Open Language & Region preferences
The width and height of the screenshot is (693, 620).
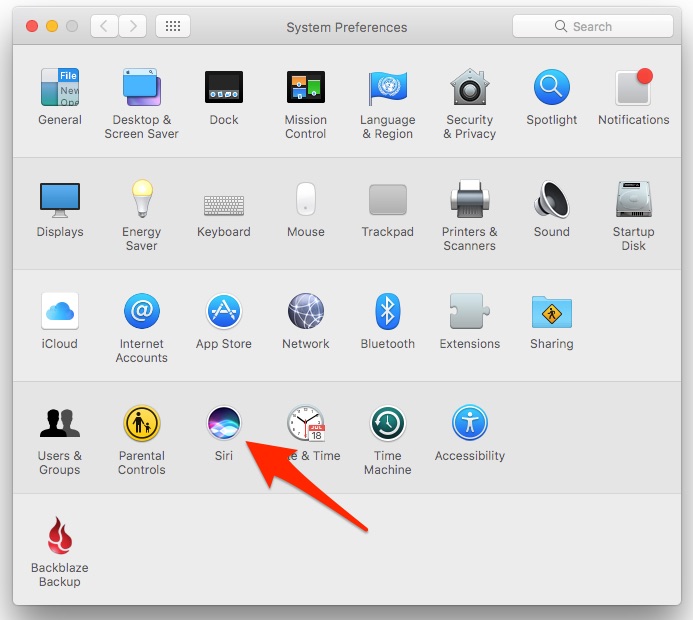(387, 89)
